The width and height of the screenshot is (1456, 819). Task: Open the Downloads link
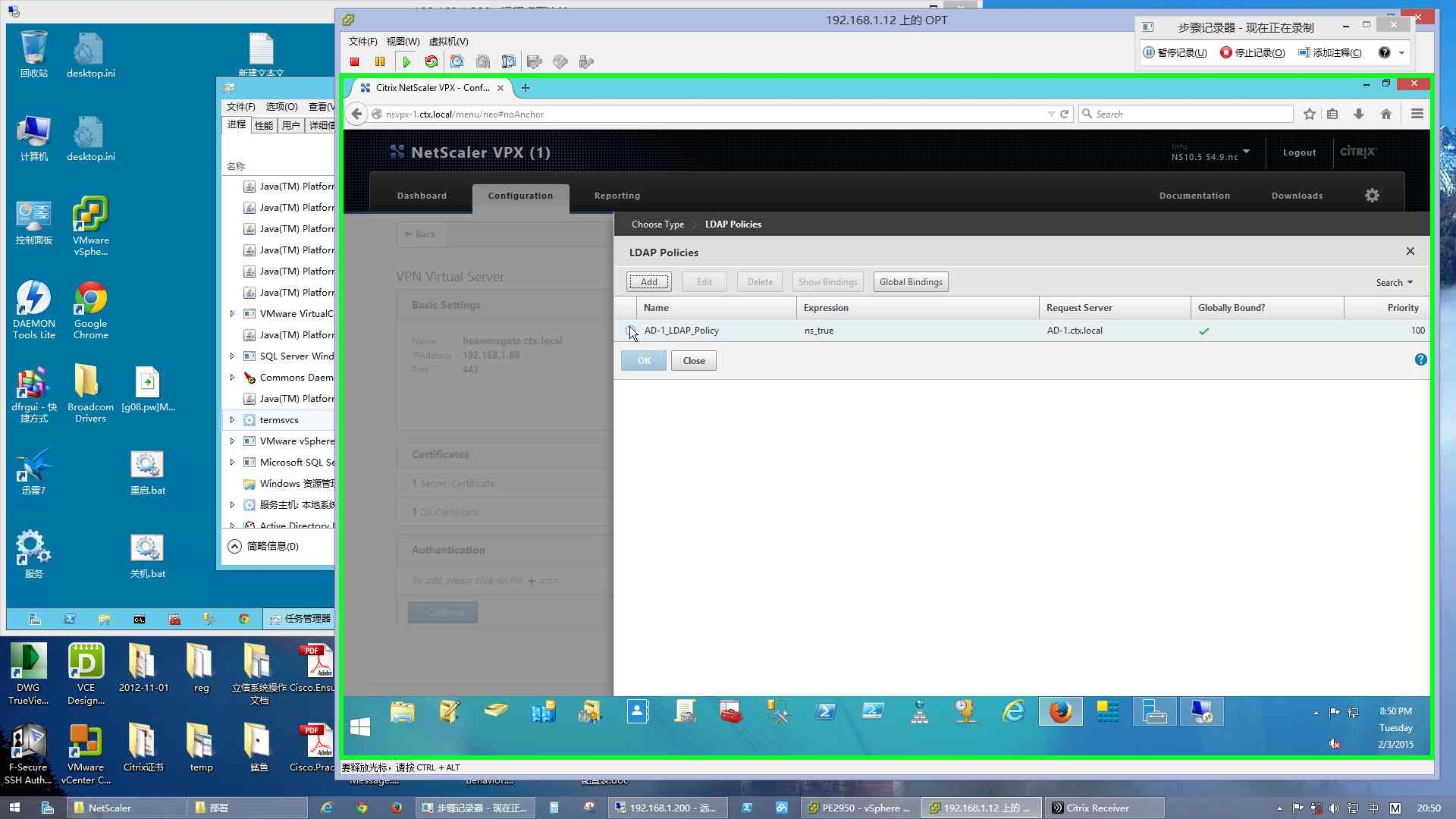pyautogui.click(x=1297, y=196)
